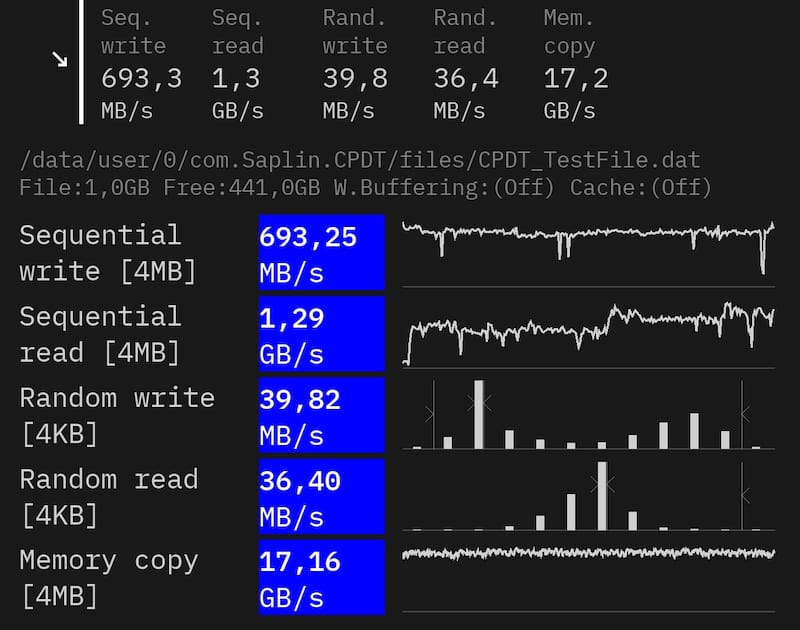
Task: Open the Random write histogram chart
Action: coord(588,414)
